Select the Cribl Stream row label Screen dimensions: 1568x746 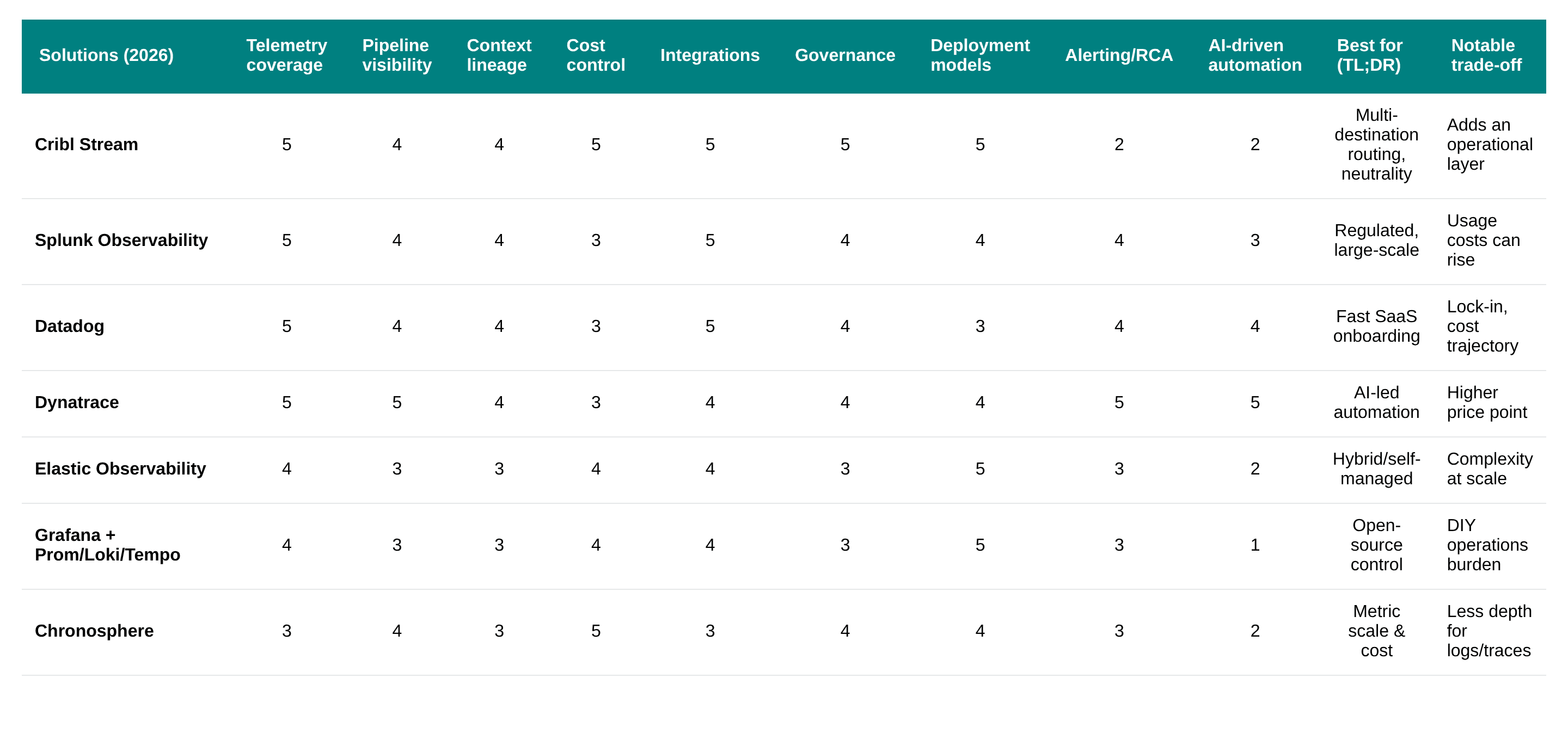(86, 144)
